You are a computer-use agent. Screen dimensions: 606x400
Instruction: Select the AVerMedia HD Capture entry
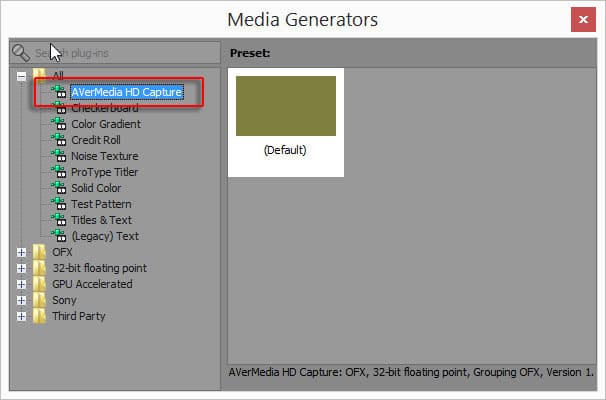[x=127, y=92]
